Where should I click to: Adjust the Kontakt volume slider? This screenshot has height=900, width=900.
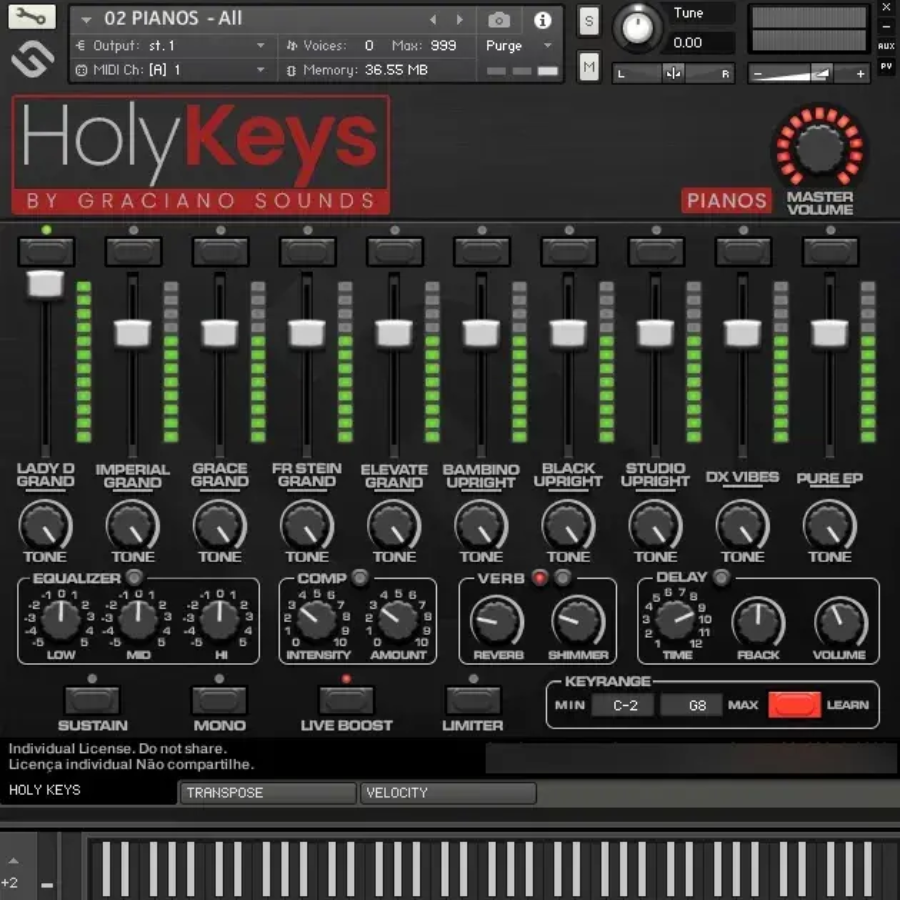[820, 73]
